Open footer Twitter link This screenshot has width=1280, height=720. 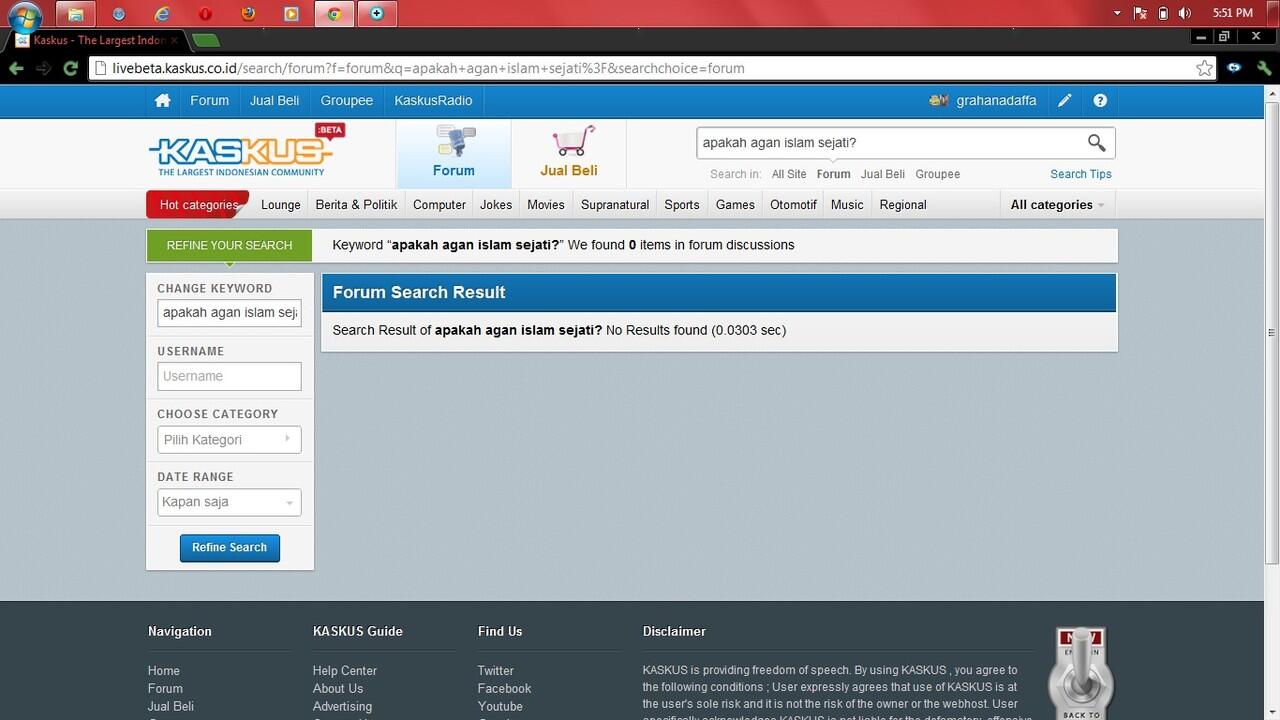click(x=495, y=671)
